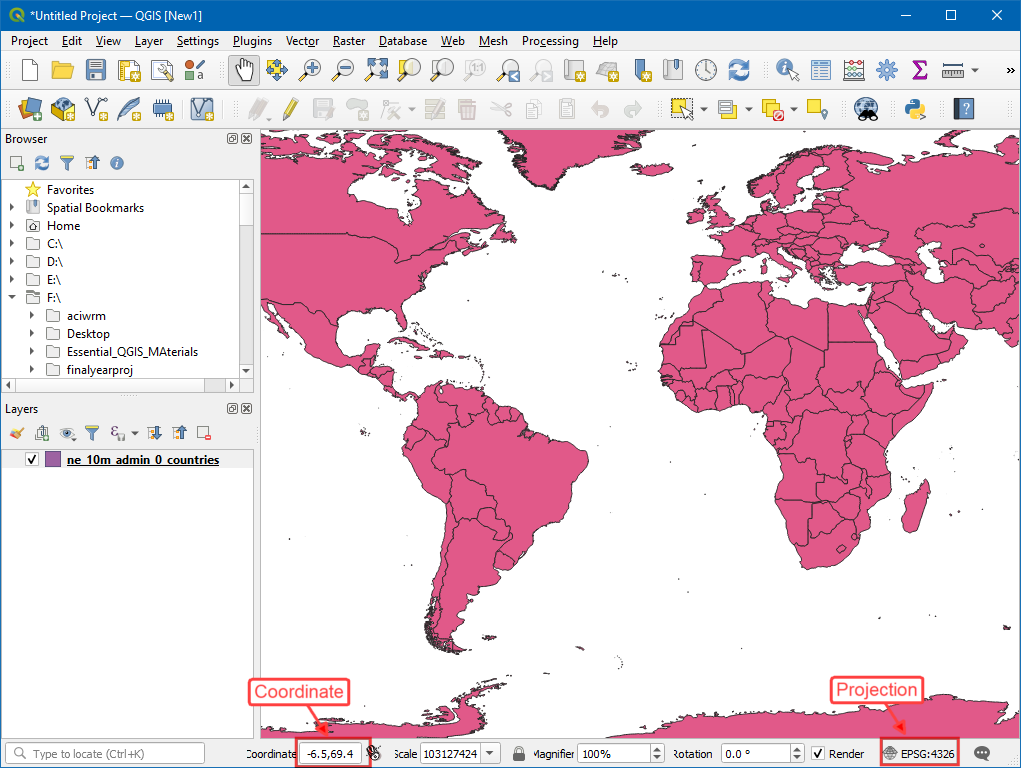The image size is (1021, 768).
Task: Select the Pan Map hand tool
Action: tap(244, 70)
